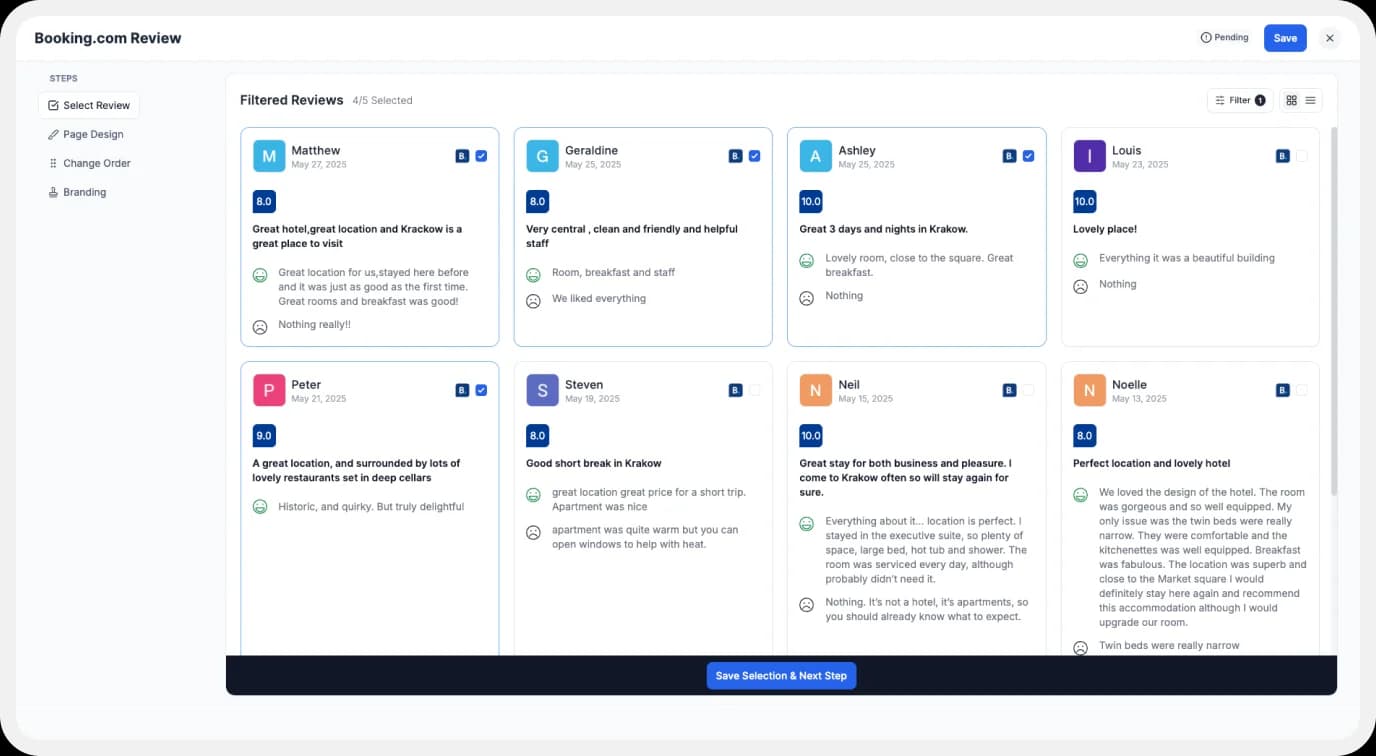The height and width of the screenshot is (756, 1376).
Task: Click the Booking.com badge on Matthew's review
Action: coord(461,156)
